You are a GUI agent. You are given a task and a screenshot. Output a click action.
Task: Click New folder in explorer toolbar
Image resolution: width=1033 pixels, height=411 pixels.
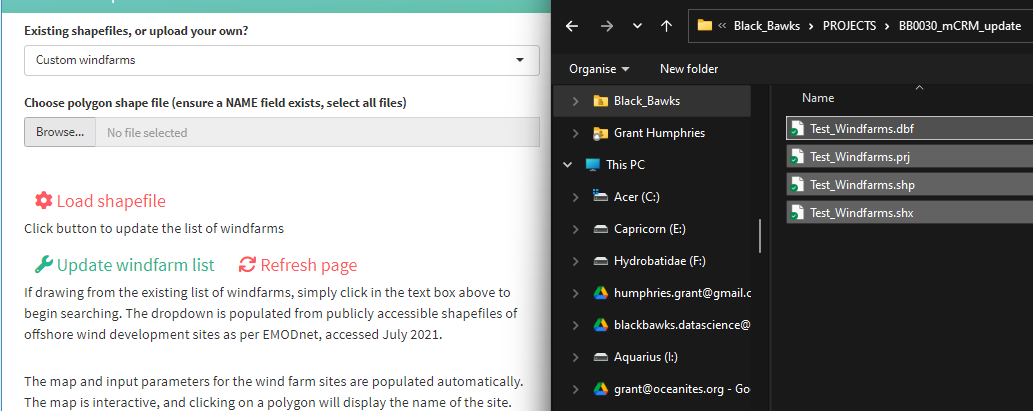689,68
